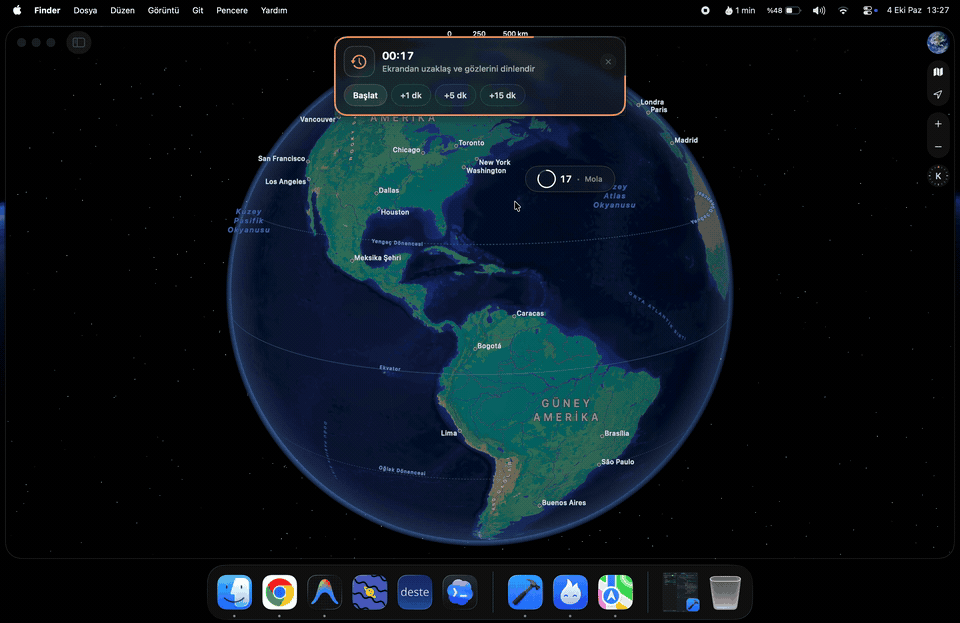
Task: Zoom out with the minus button
Action: (937, 147)
